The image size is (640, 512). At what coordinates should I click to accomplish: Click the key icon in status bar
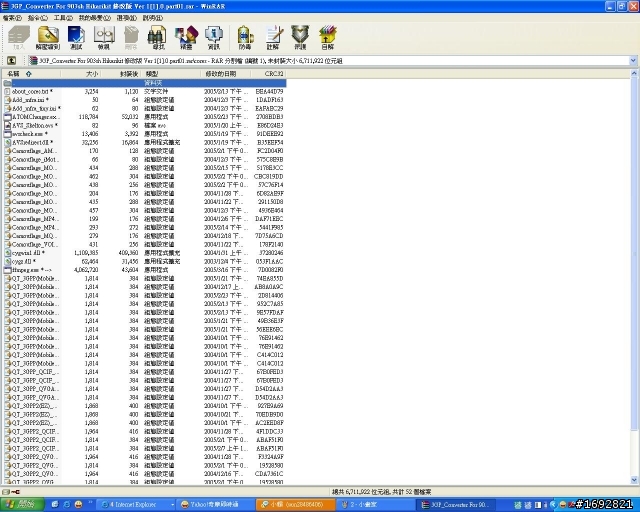[15, 492]
